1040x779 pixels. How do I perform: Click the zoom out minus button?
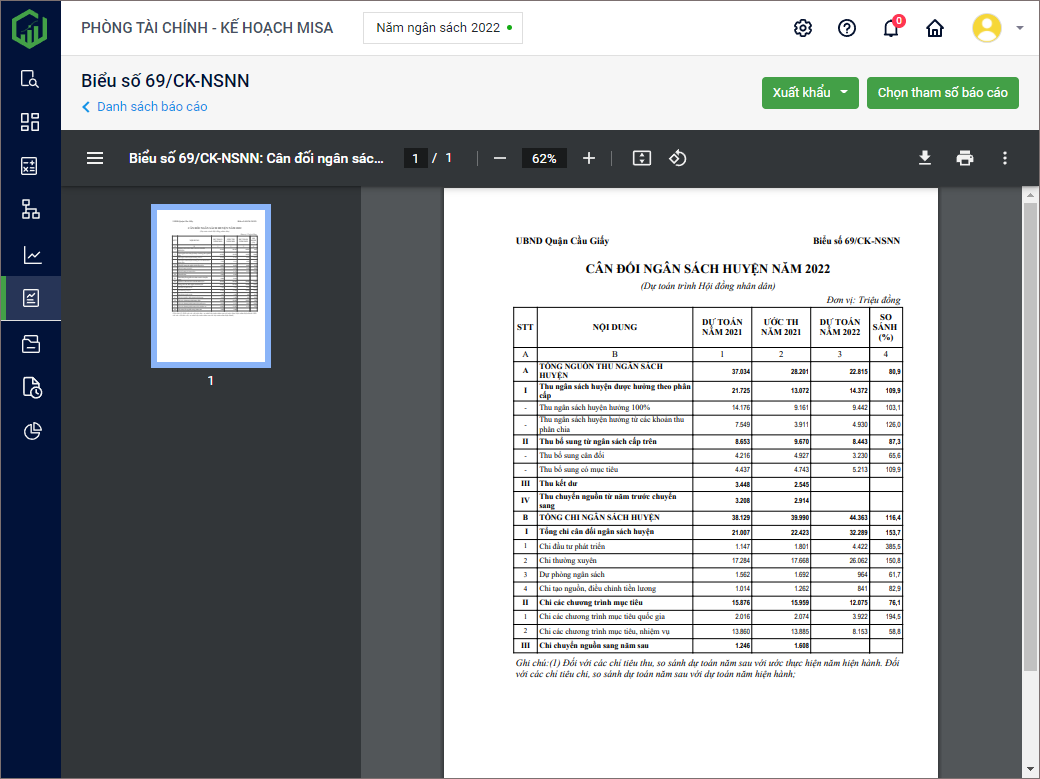500,158
